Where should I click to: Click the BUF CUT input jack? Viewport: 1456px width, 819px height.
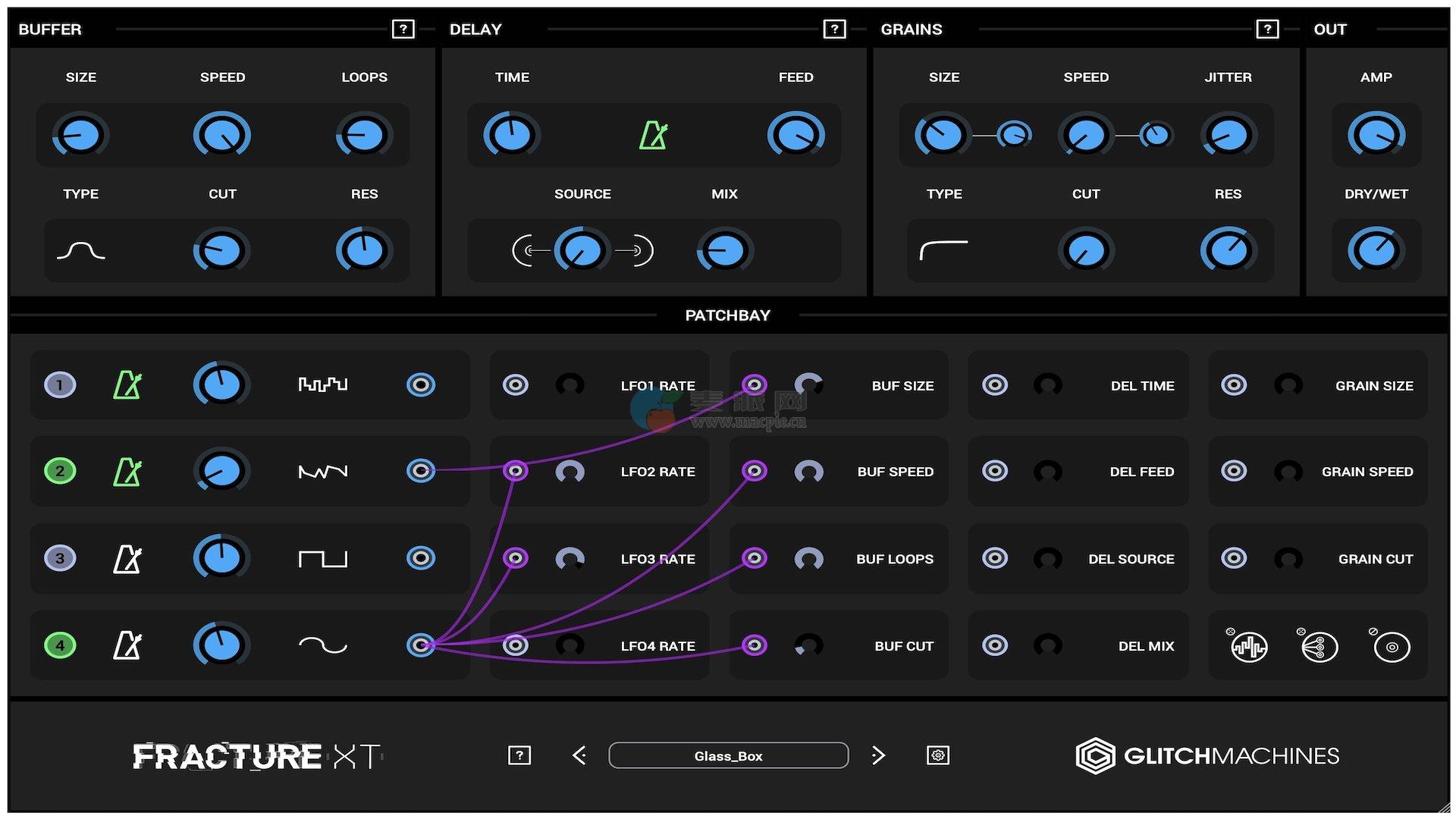754,645
